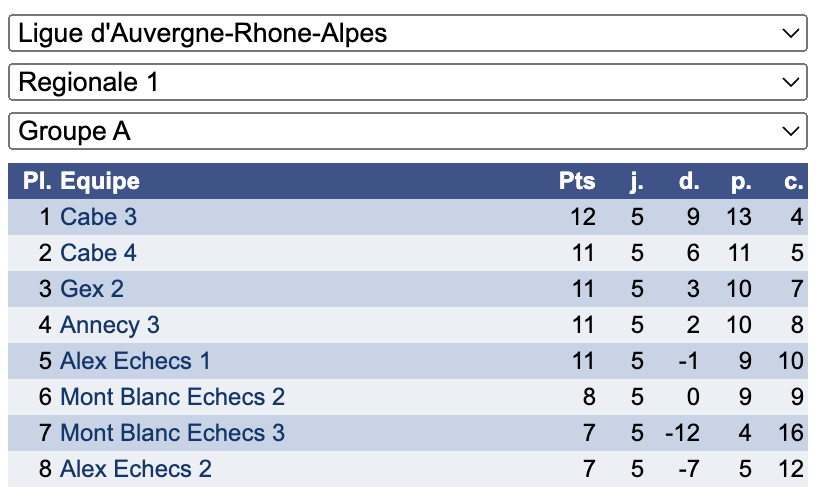This screenshot has width=824, height=498.
Task: Open the Cabe 3 team link
Action: click(98, 217)
